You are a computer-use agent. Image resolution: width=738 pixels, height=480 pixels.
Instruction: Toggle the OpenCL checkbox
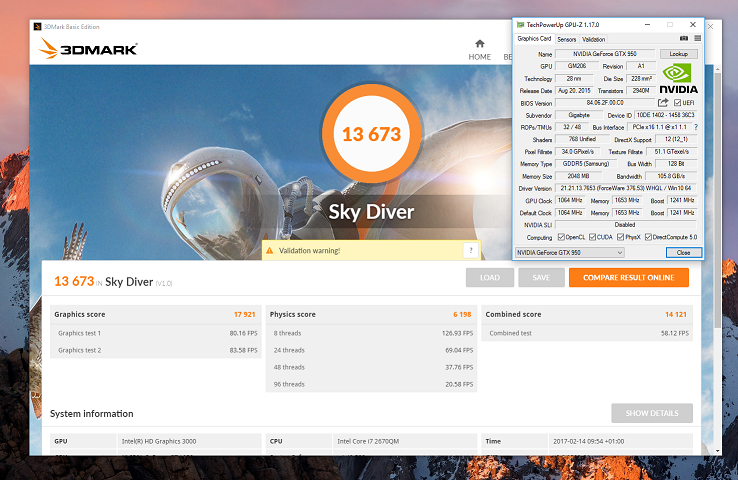(561, 237)
